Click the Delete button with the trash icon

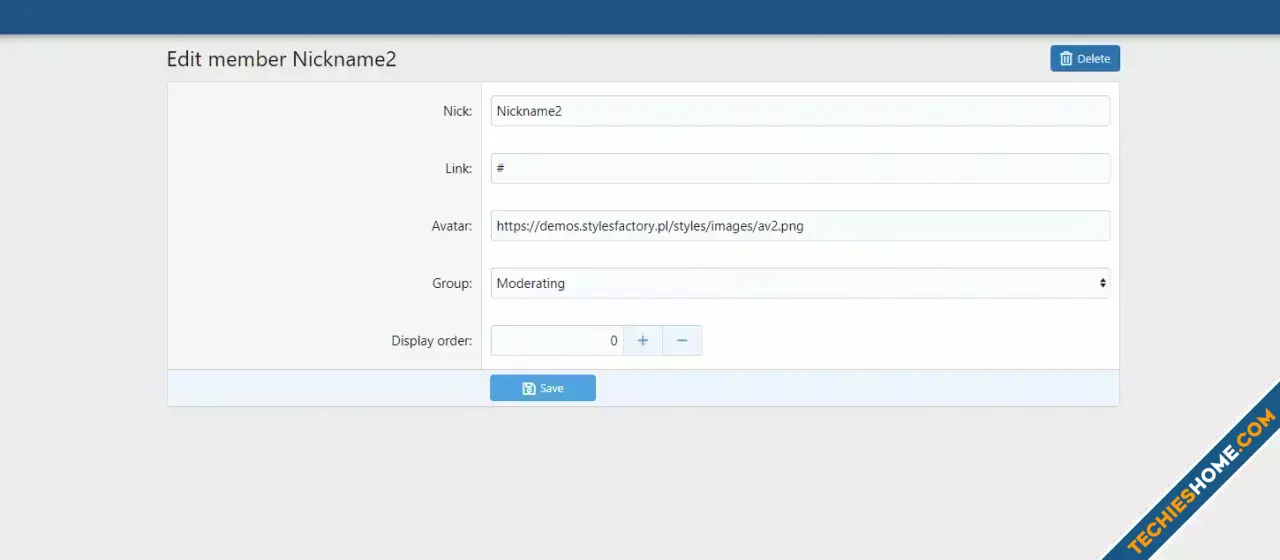coord(1085,58)
